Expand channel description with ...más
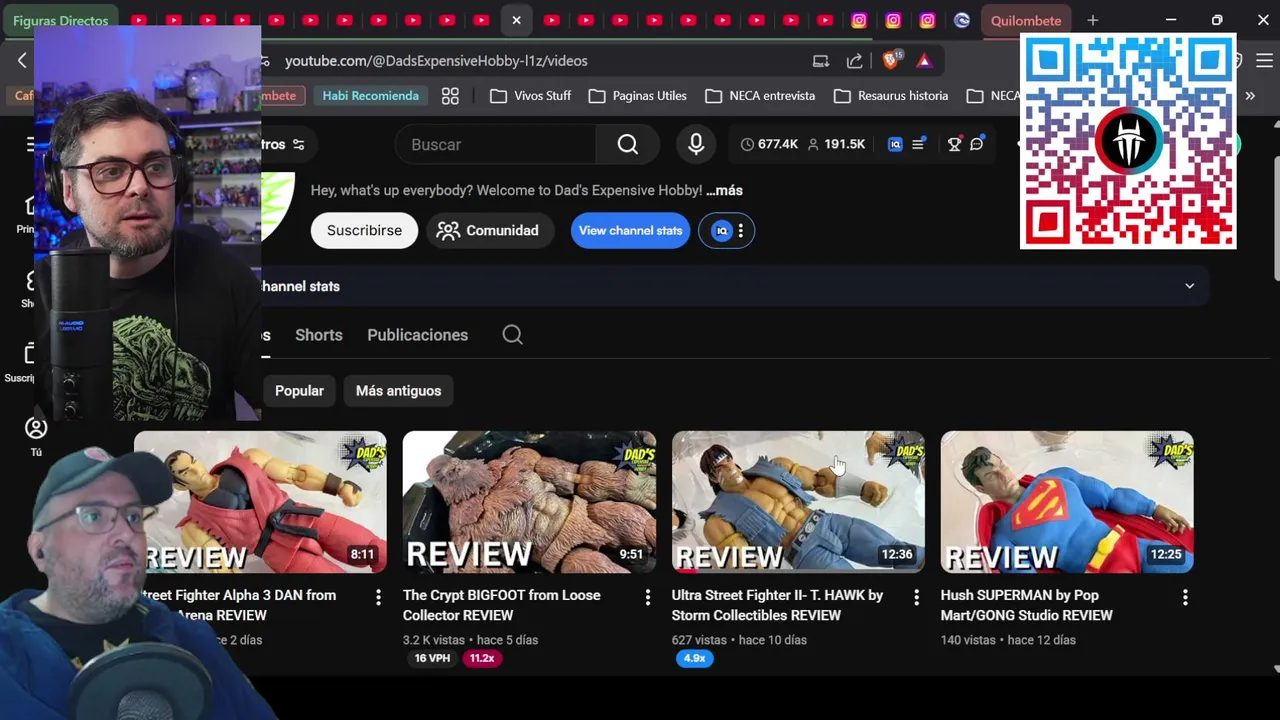The width and height of the screenshot is (1280, 720). [x=724, y=190]
